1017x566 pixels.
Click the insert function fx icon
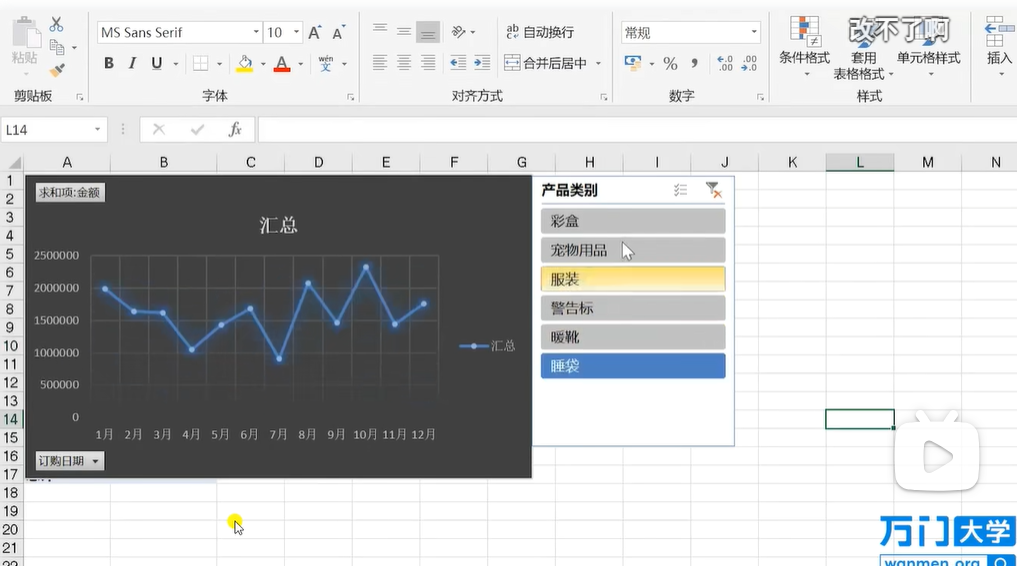(x=235, y=130)
